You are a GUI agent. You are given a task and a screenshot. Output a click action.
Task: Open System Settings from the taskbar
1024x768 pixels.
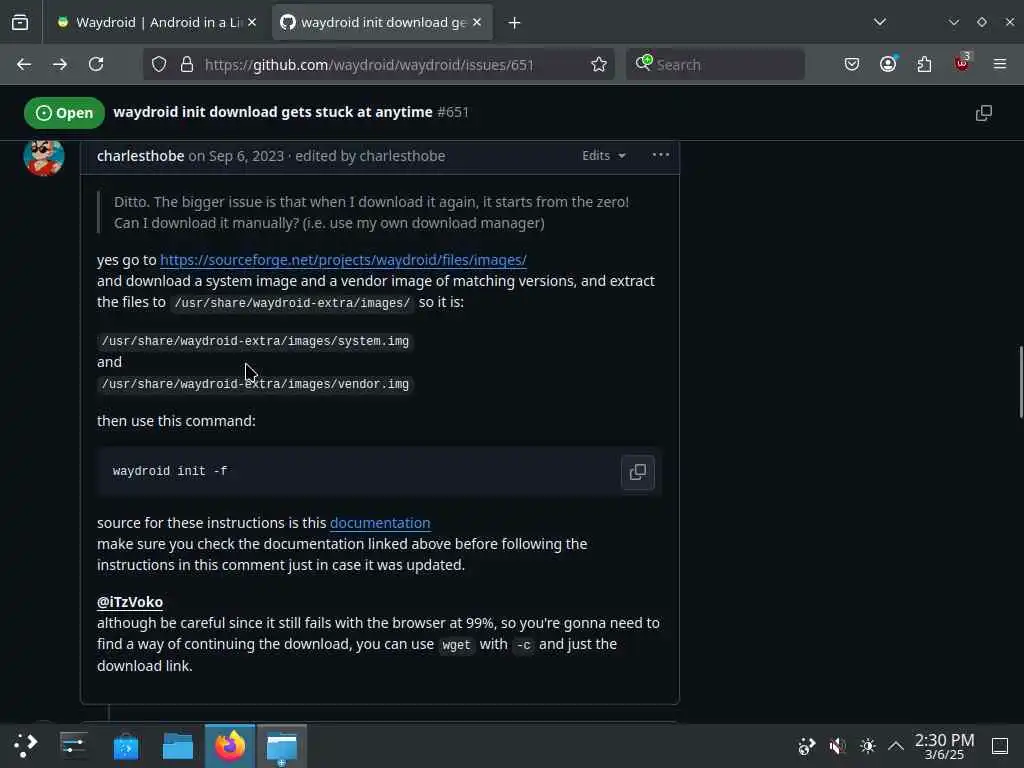[73, 746]
